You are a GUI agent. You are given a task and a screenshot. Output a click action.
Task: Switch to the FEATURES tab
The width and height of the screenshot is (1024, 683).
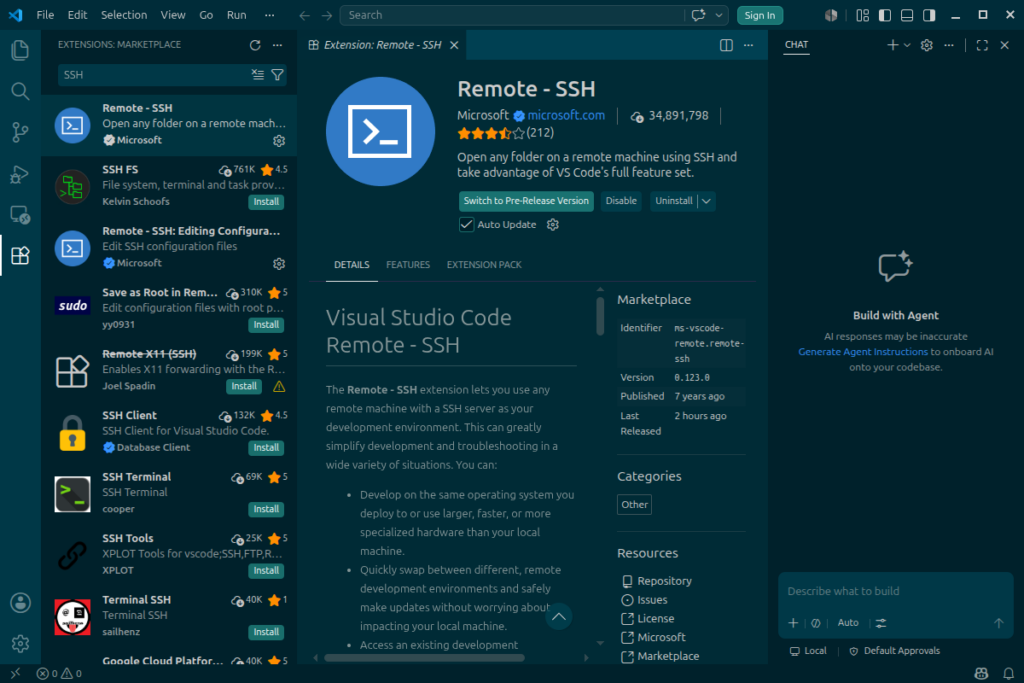coord(408,265)
